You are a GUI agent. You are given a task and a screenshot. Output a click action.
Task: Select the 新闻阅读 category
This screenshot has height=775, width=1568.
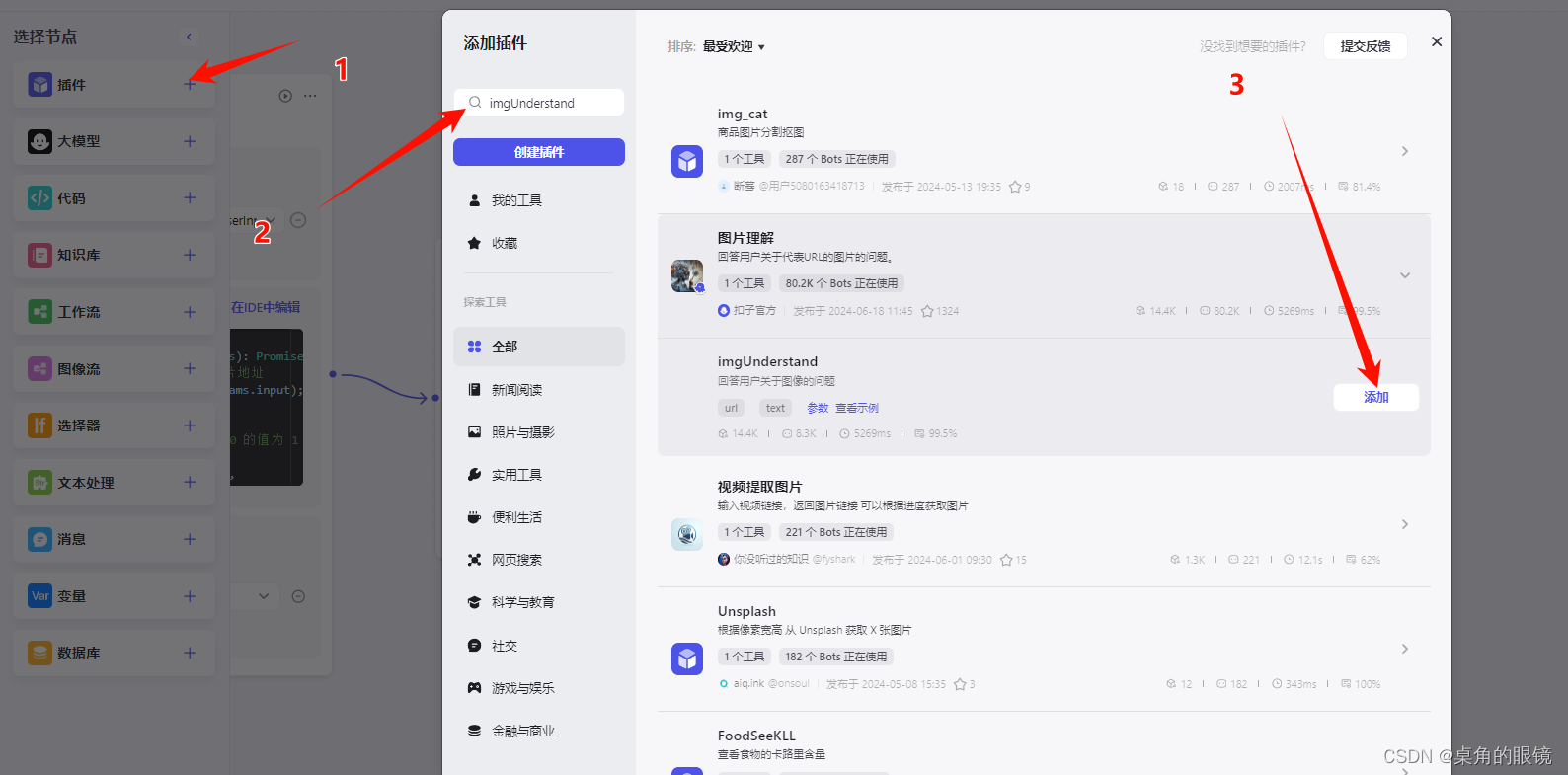point(539,390)
